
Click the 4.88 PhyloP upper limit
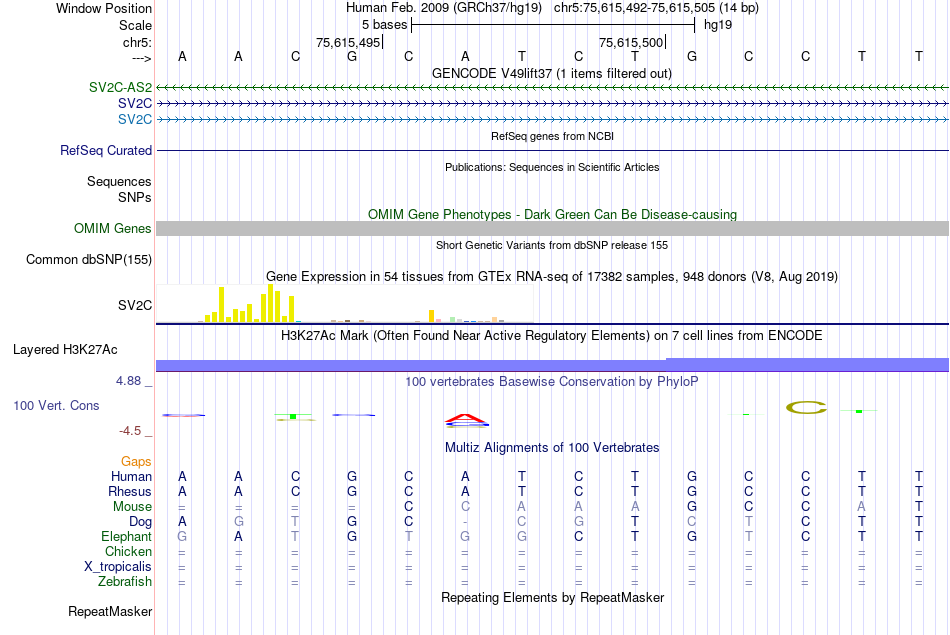coord(128,381)
